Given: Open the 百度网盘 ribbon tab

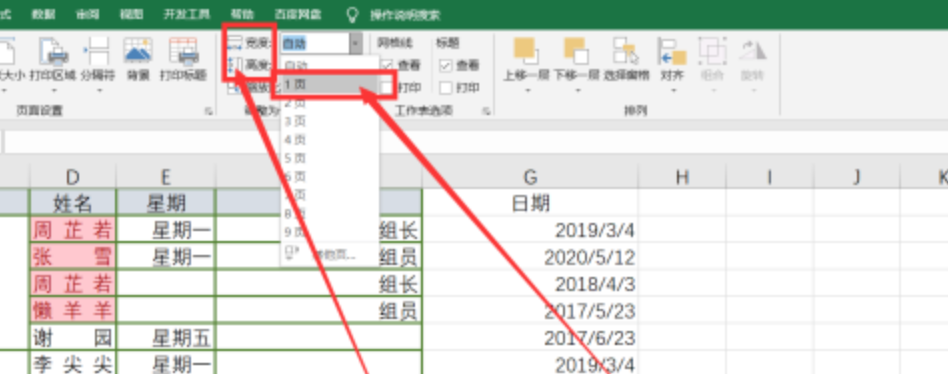Looking at the screenshot, I should [298, 15].
